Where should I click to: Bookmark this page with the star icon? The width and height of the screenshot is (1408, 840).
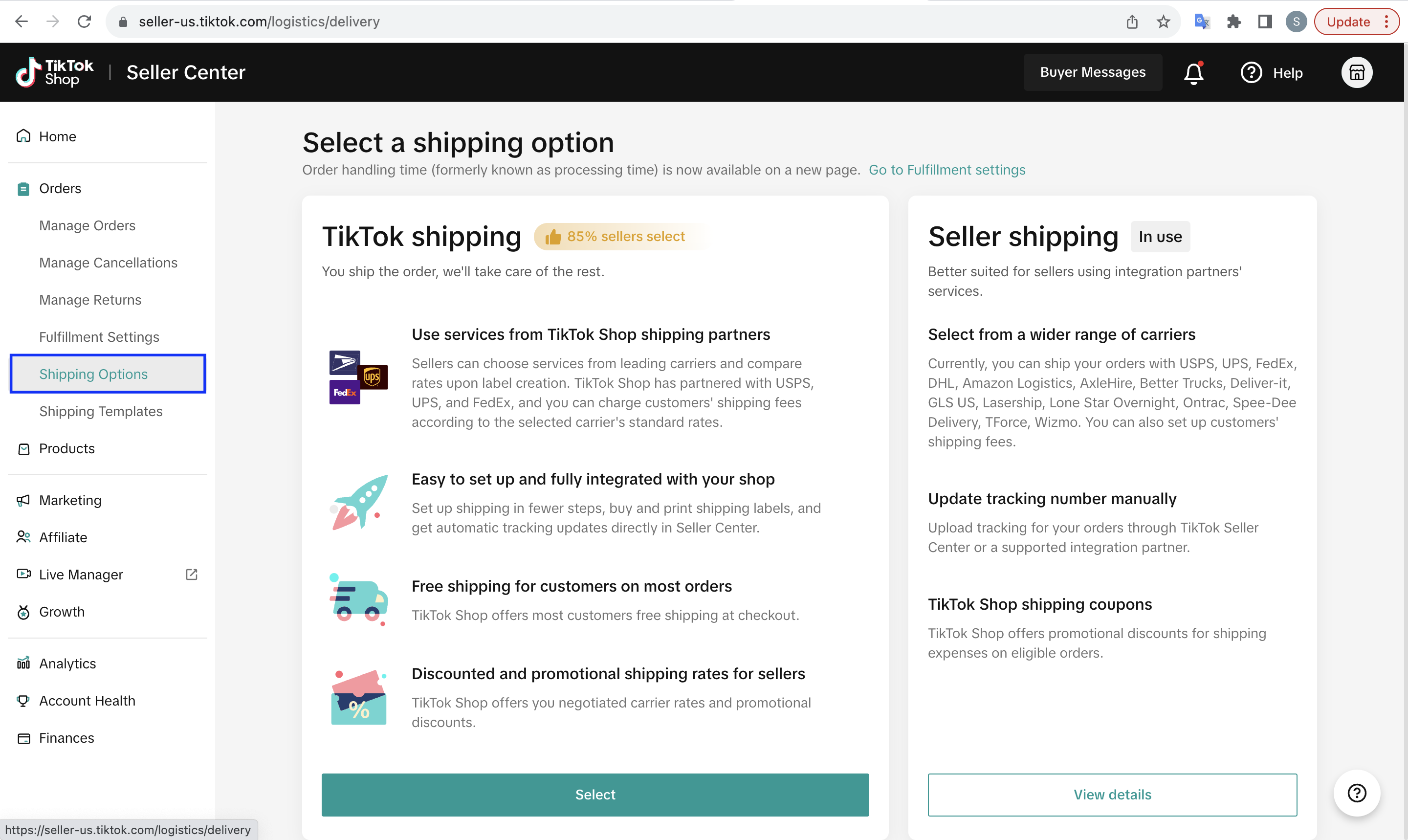click(x=1163, y=22)
